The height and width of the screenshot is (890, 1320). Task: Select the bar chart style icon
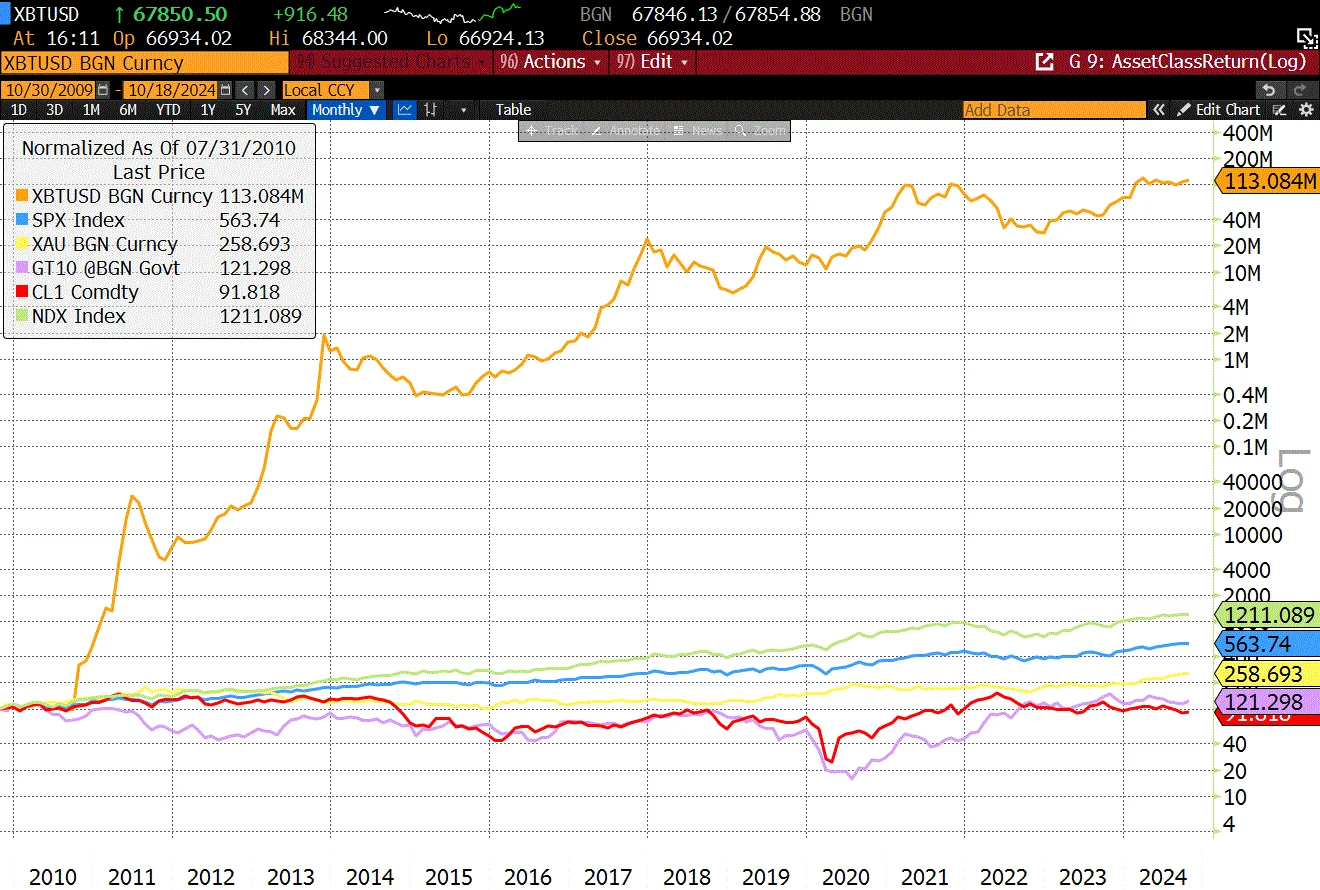pos(430,110)
